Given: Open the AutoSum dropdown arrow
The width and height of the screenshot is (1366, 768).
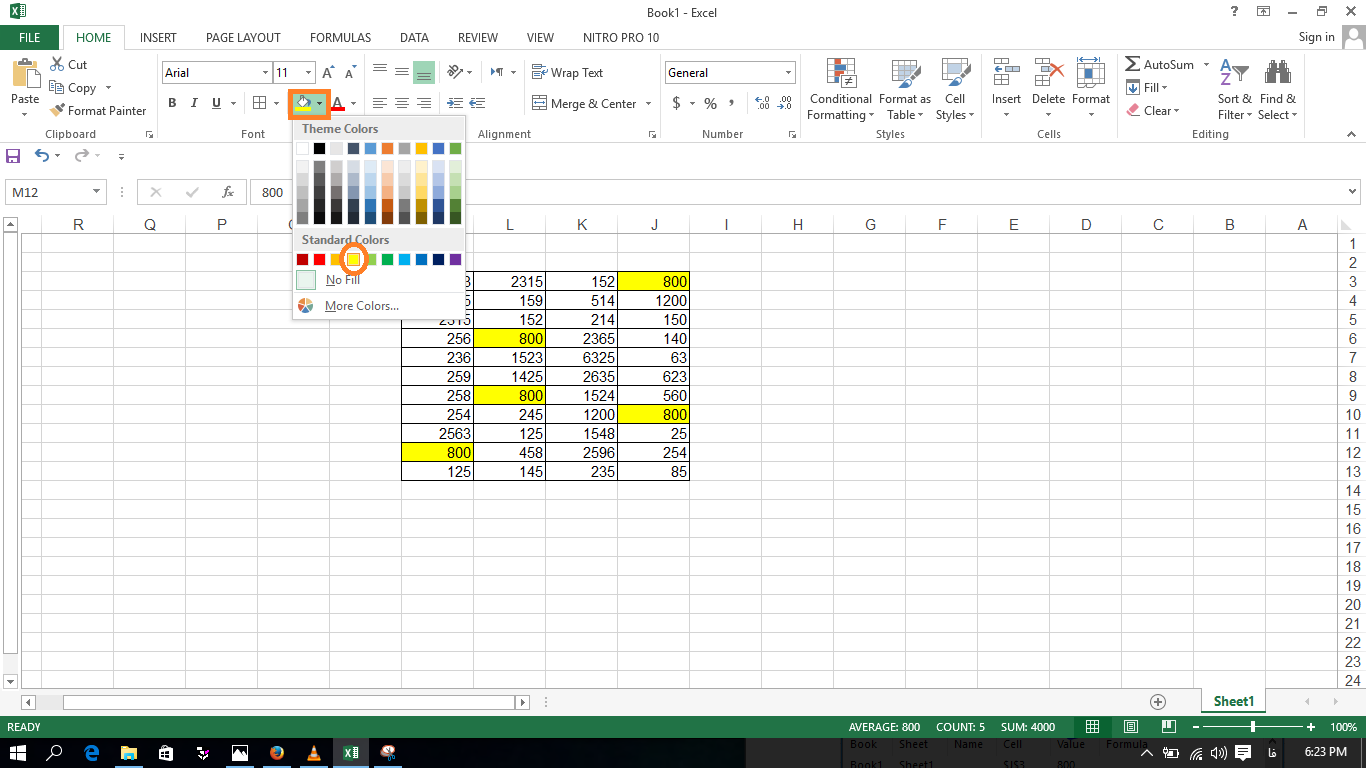Looking at the screenshot, I should (1206, 65).
